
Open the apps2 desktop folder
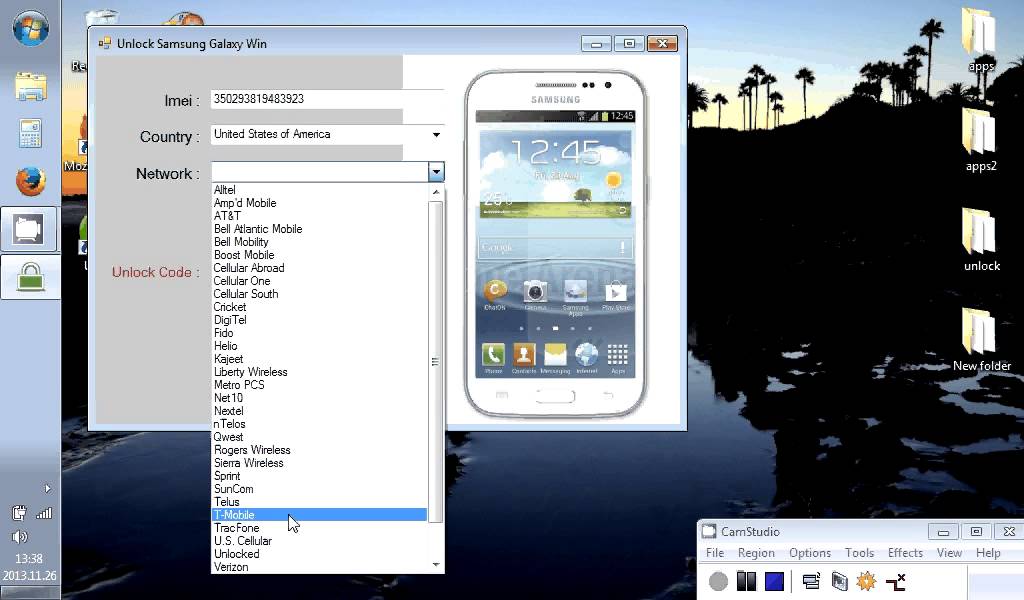tap(980, 139)
